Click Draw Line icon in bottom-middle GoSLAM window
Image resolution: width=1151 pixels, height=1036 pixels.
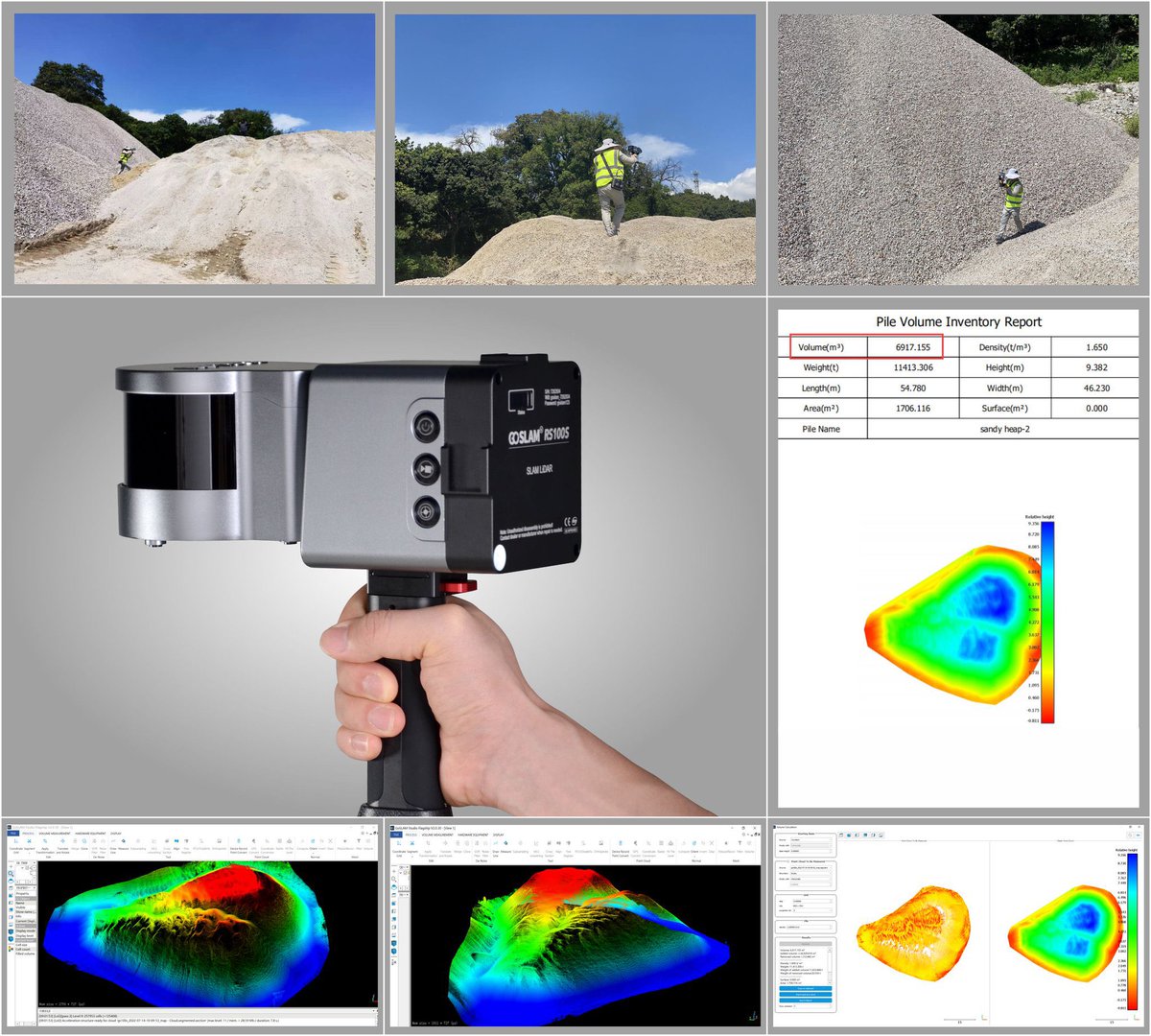pyautogui.click(x=495, y=845)
